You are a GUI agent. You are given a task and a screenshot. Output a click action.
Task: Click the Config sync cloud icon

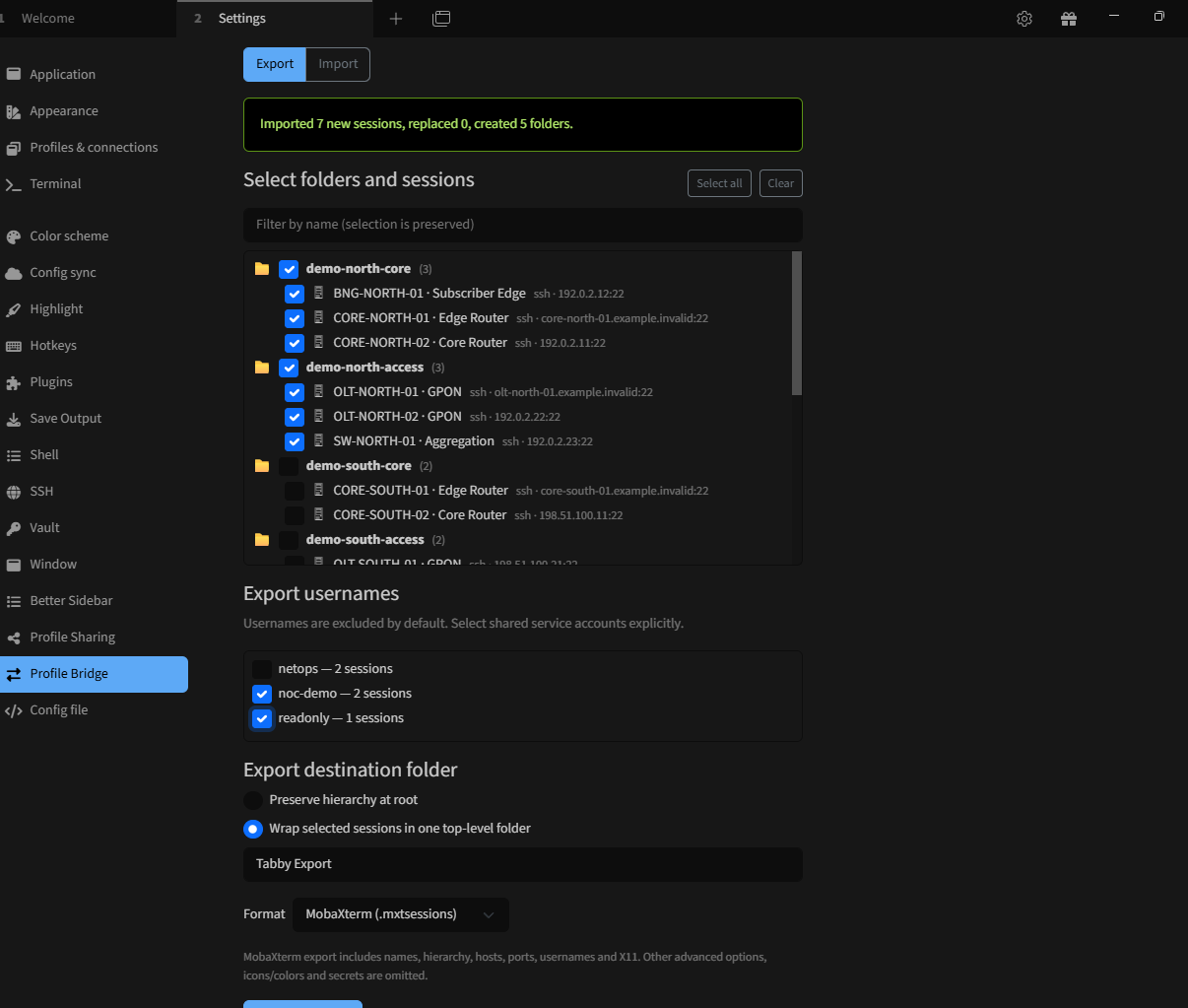(x=13, y=273)
